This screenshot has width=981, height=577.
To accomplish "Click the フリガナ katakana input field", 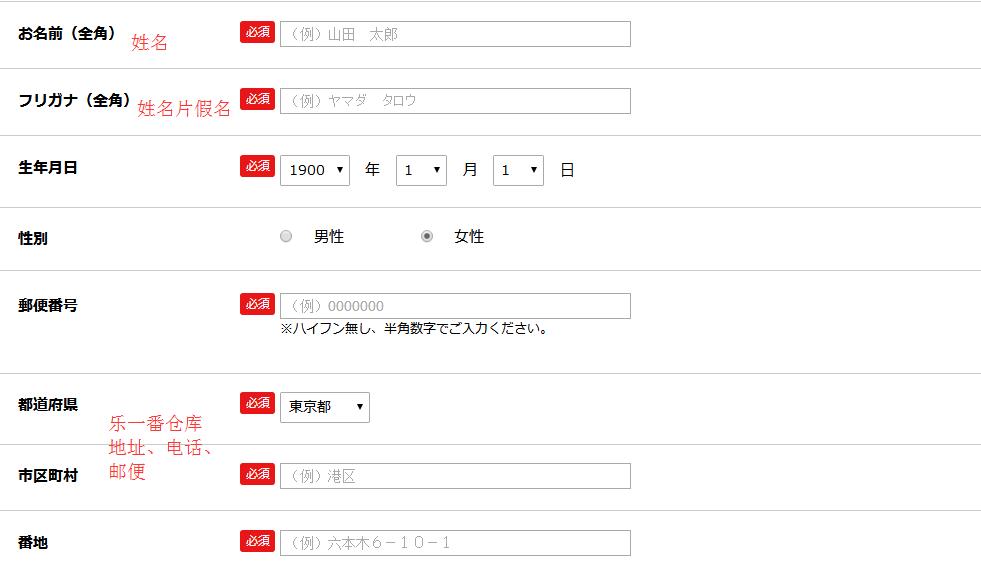I will [455, 101].
